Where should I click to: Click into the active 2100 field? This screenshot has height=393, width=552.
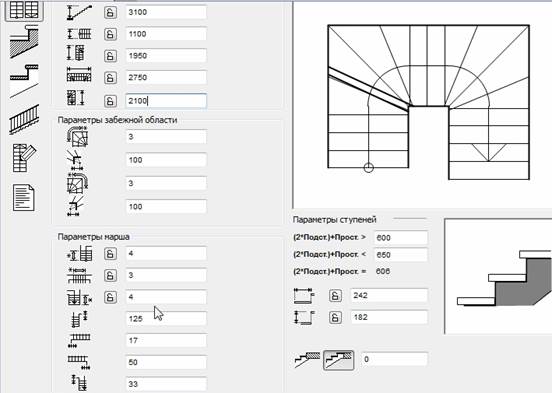166,101
